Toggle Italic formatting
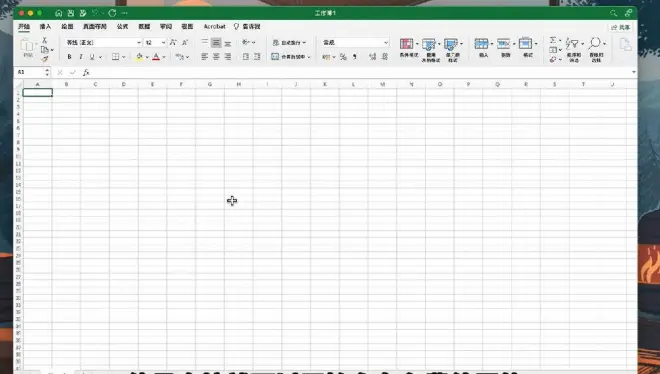The width and height of the screenshot is (660, 374). click(x=81, y=57)
